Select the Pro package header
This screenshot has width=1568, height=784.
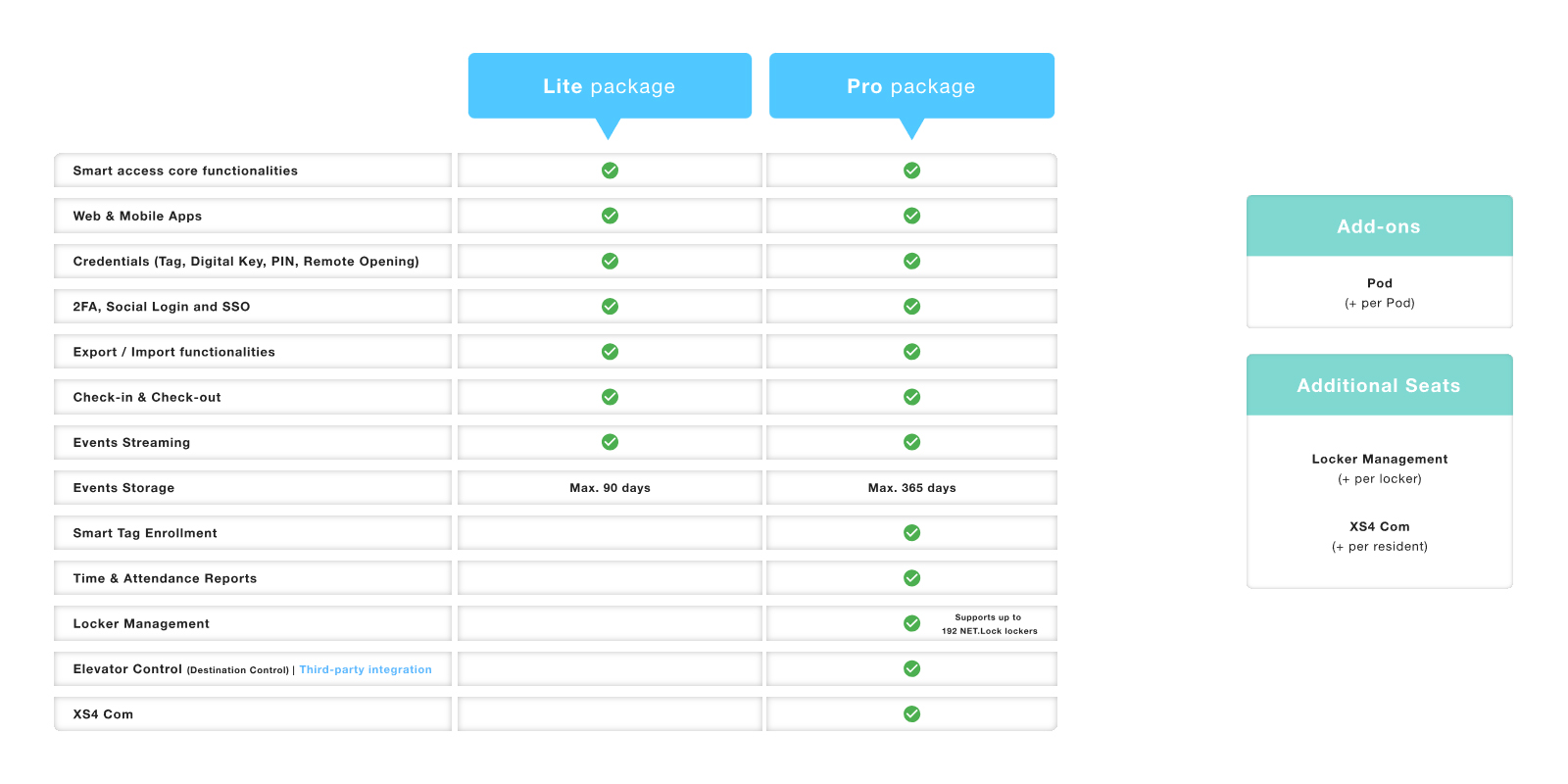911,86
